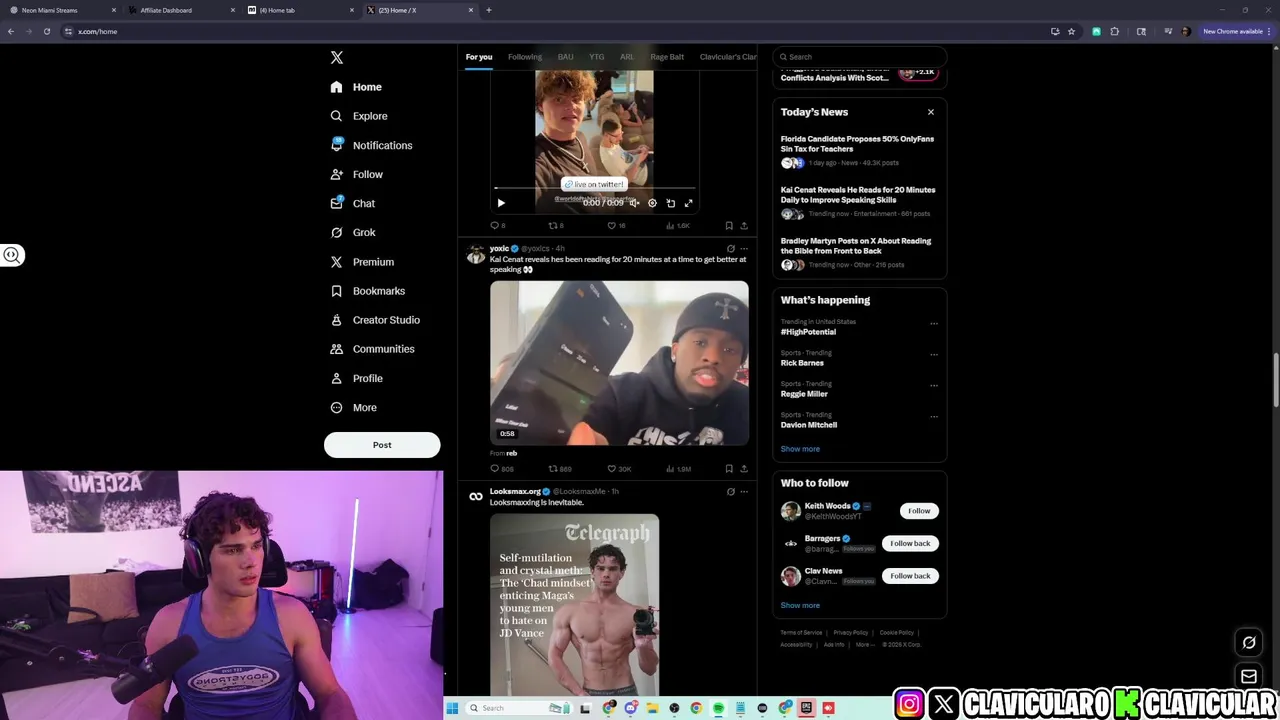Play the top video post
The image size is (1280, 720).
click(501, 203)
